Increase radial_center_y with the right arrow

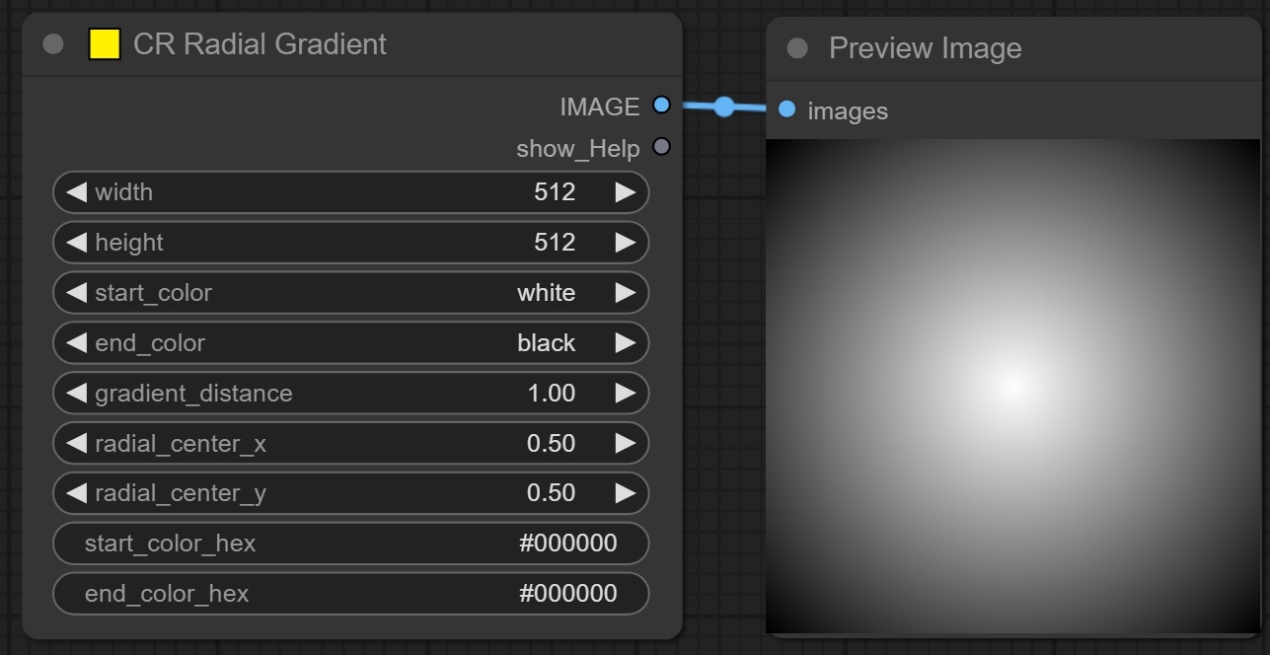[x=625, y=493]
